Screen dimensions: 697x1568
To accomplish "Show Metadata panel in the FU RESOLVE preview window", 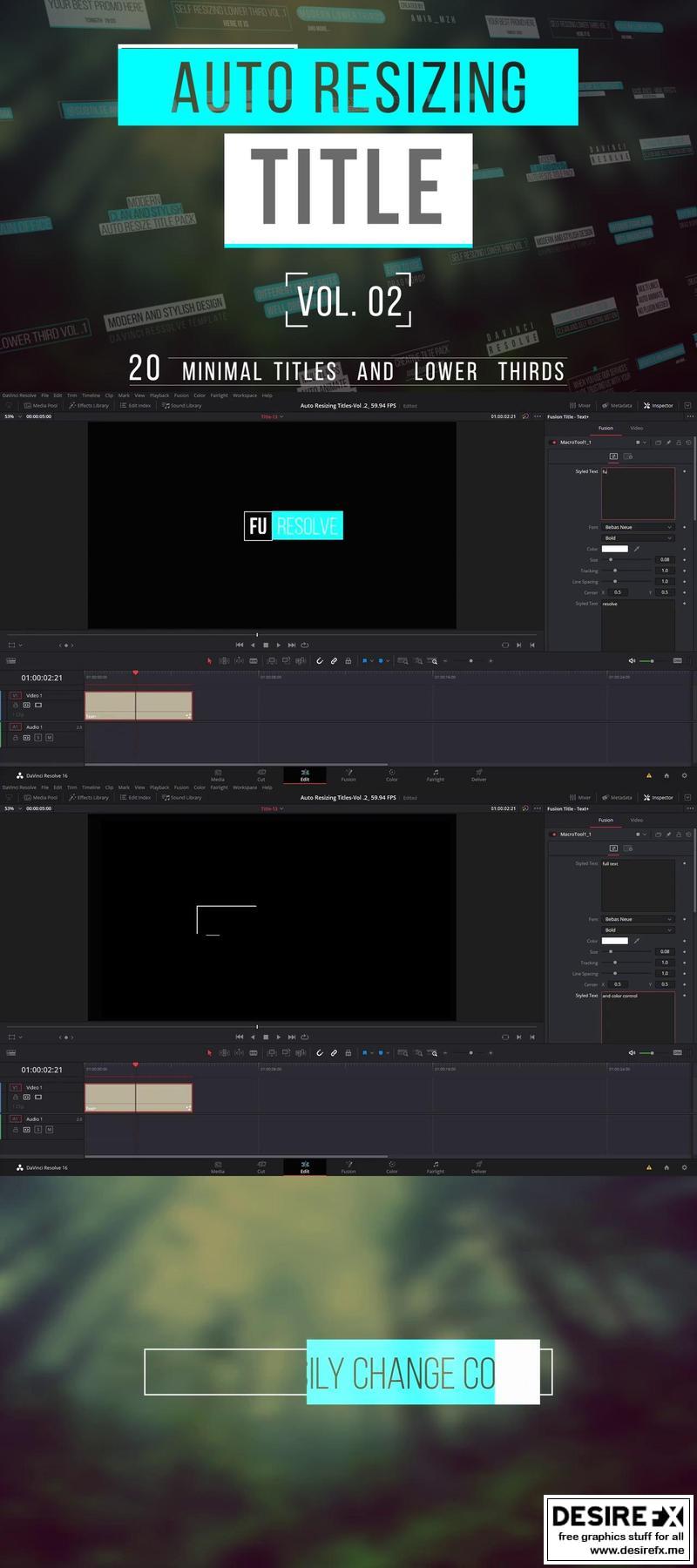I will (617, 405).
